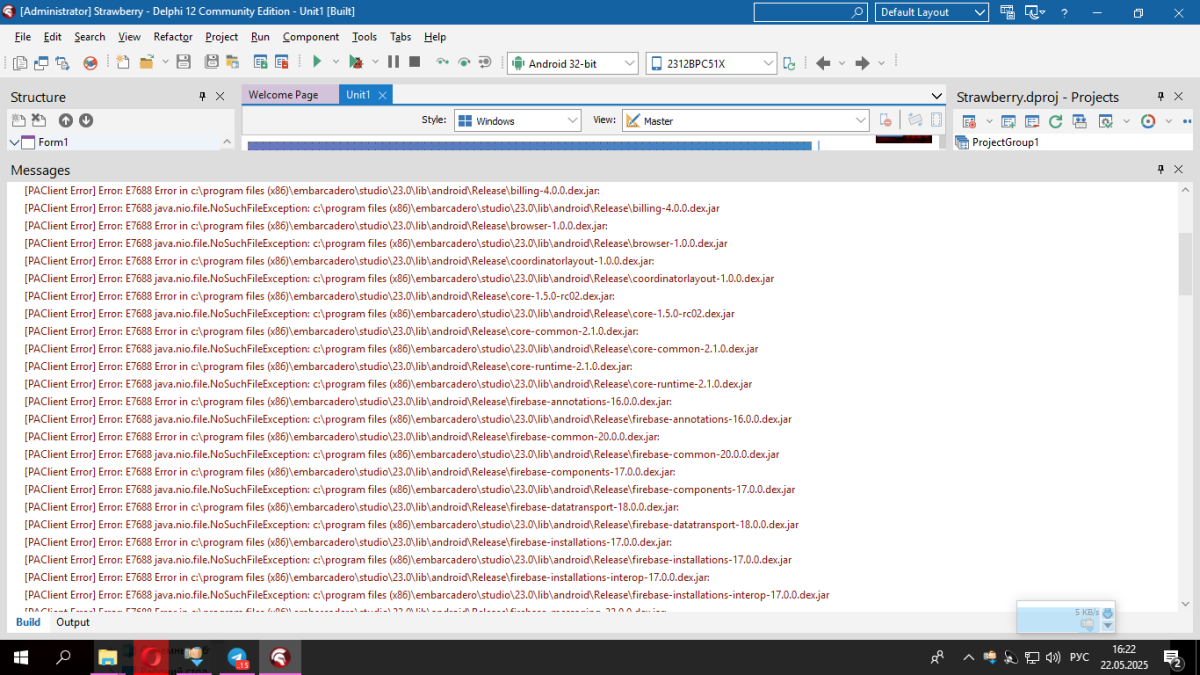
Task: Collapse the Form1 tree node
Action: point(14,143)
